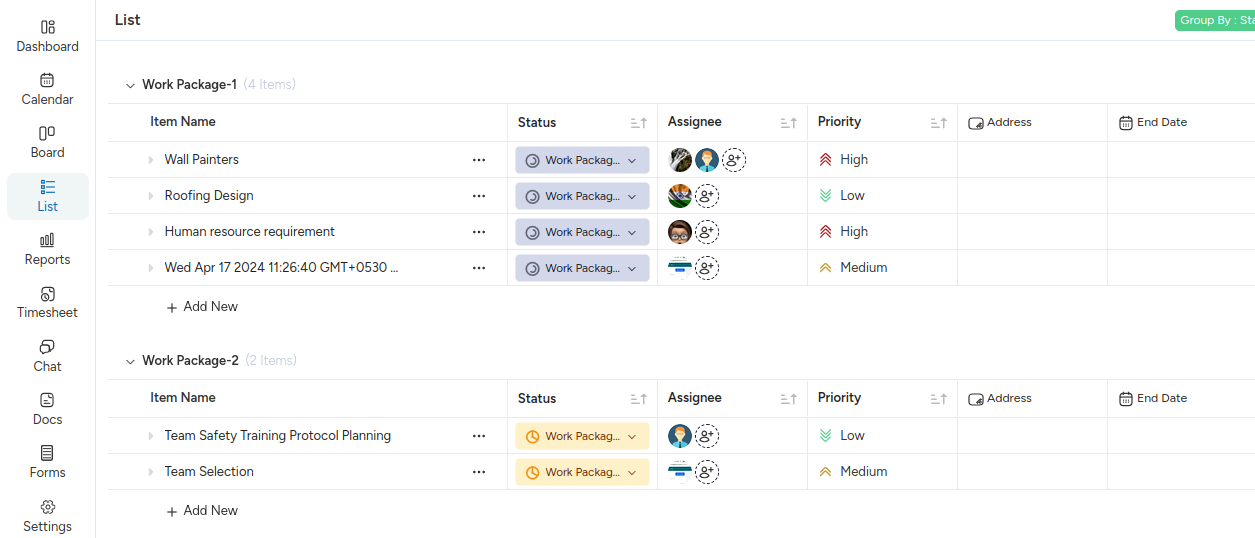Screen dimensions: 1255x538
Task: Open the Chat panel from the sidebar
Action: (x=47, y=356)
